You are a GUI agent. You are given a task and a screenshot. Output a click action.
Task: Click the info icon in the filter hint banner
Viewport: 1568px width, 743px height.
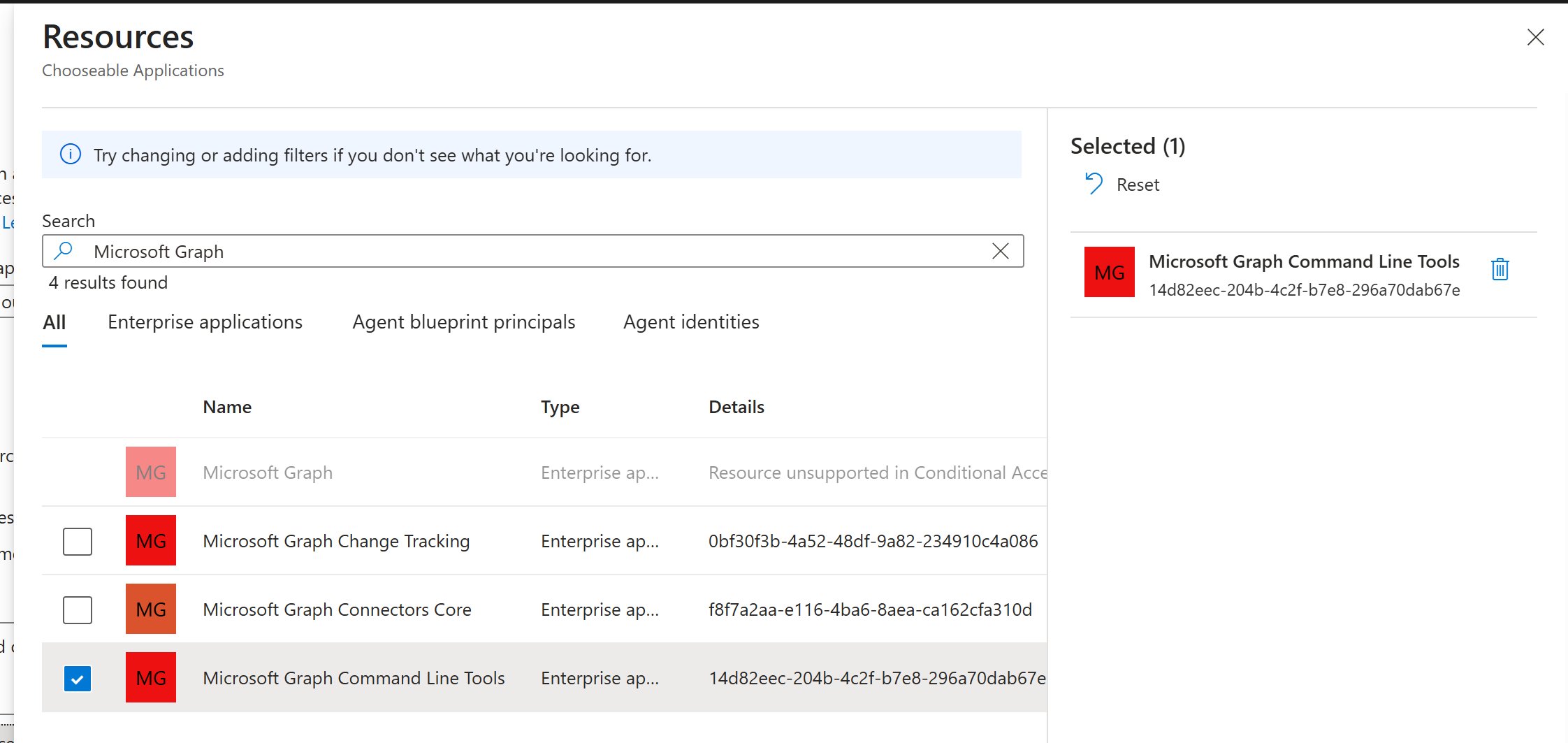pyautogui.click(x=71, y=154)
